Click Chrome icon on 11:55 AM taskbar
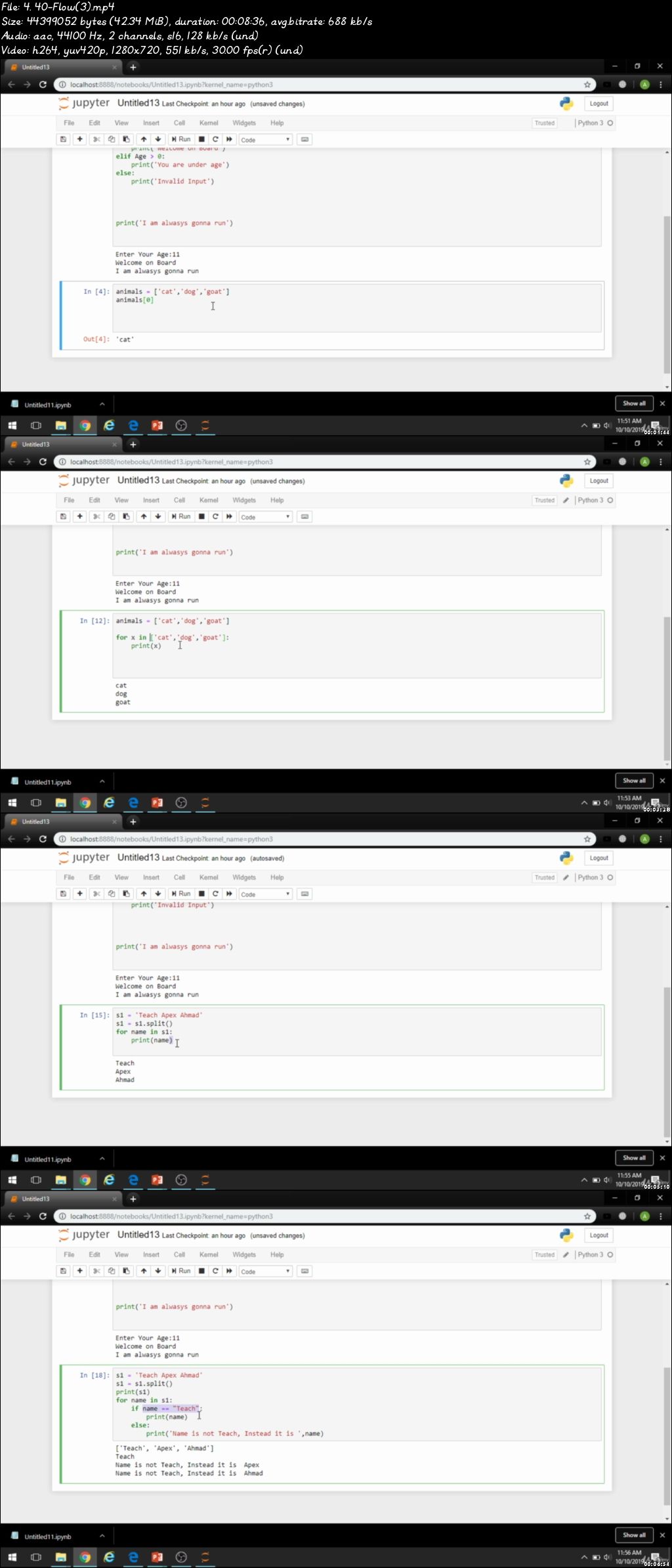This screenshot has width=672, height=1568. pyautogui.click(x=85, y=1180)
